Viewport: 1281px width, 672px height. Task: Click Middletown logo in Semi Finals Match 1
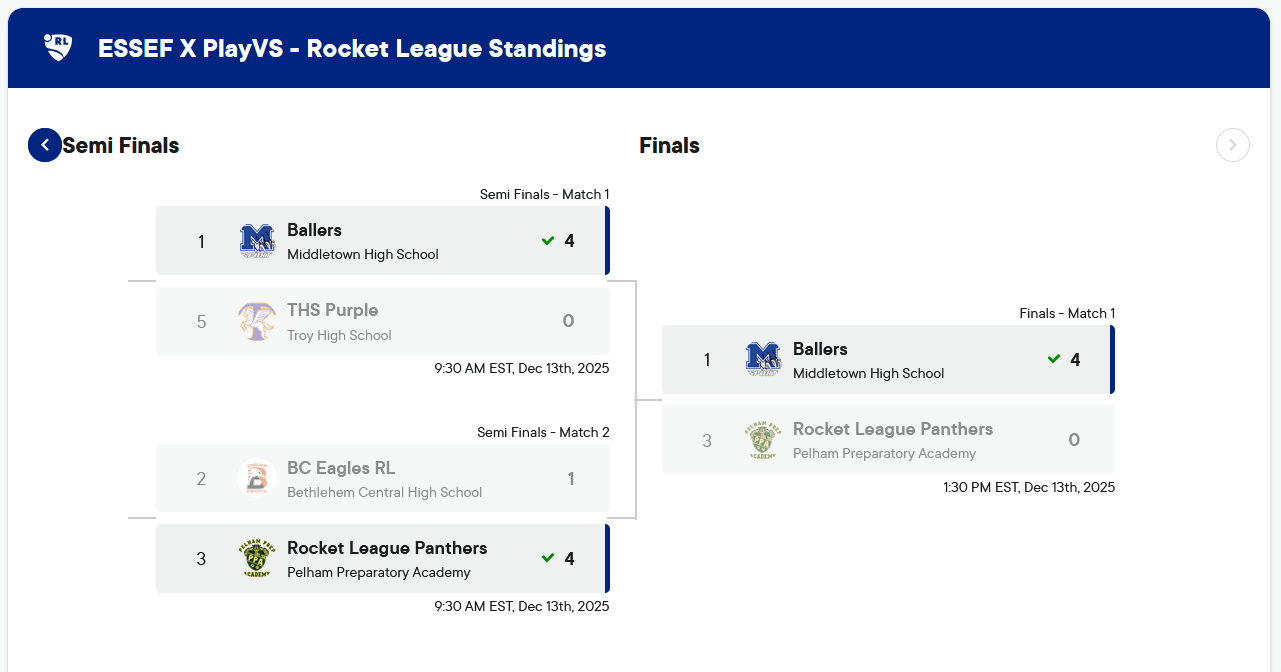(x=257, y=241)
